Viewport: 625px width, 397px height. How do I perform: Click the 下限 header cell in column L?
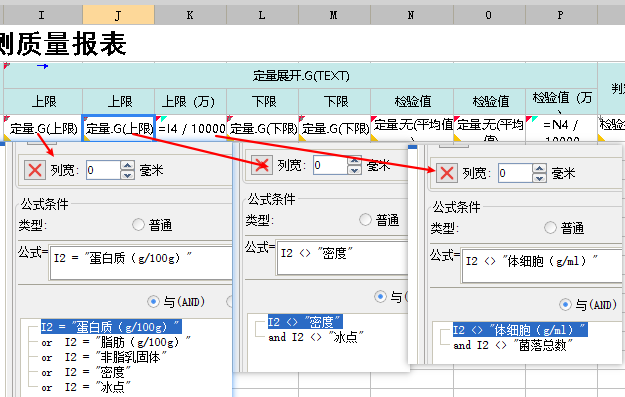click(x=262, y=101)
